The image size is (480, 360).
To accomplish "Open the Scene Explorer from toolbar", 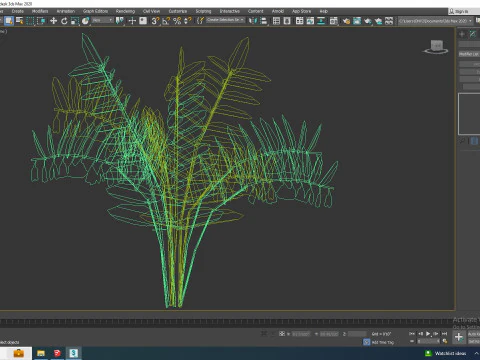I will click(276, 21).
